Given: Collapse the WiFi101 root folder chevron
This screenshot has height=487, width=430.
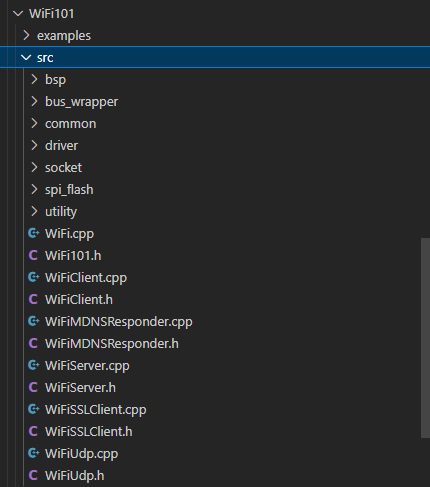Looking at the screenshot, I should [x=18, y=14].
